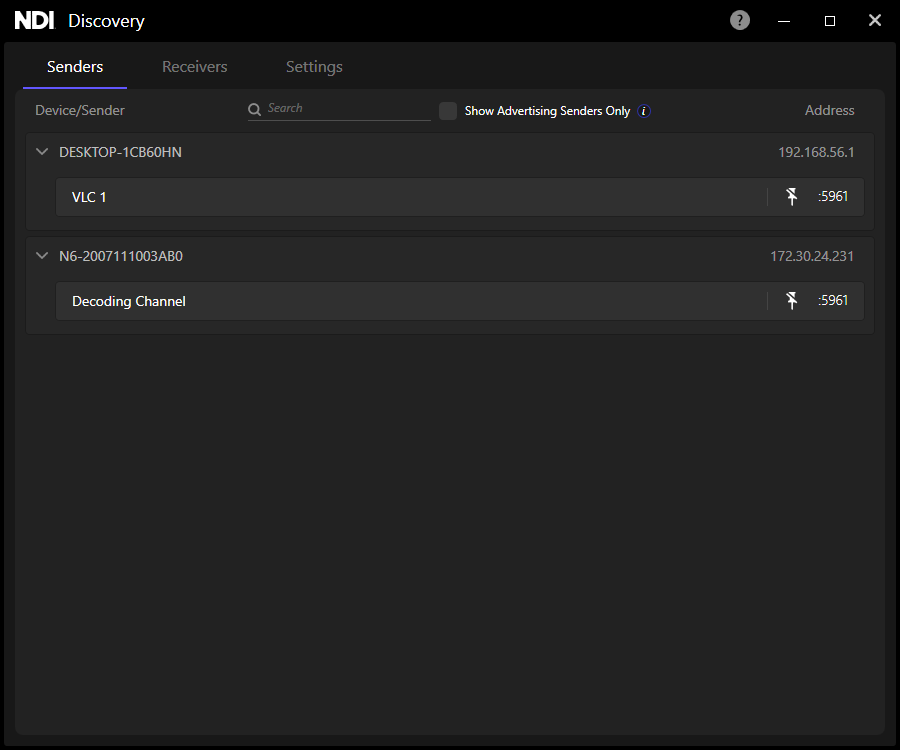900x750 pixels.
Task: Click the Address column header
Action: pos(829,110)
